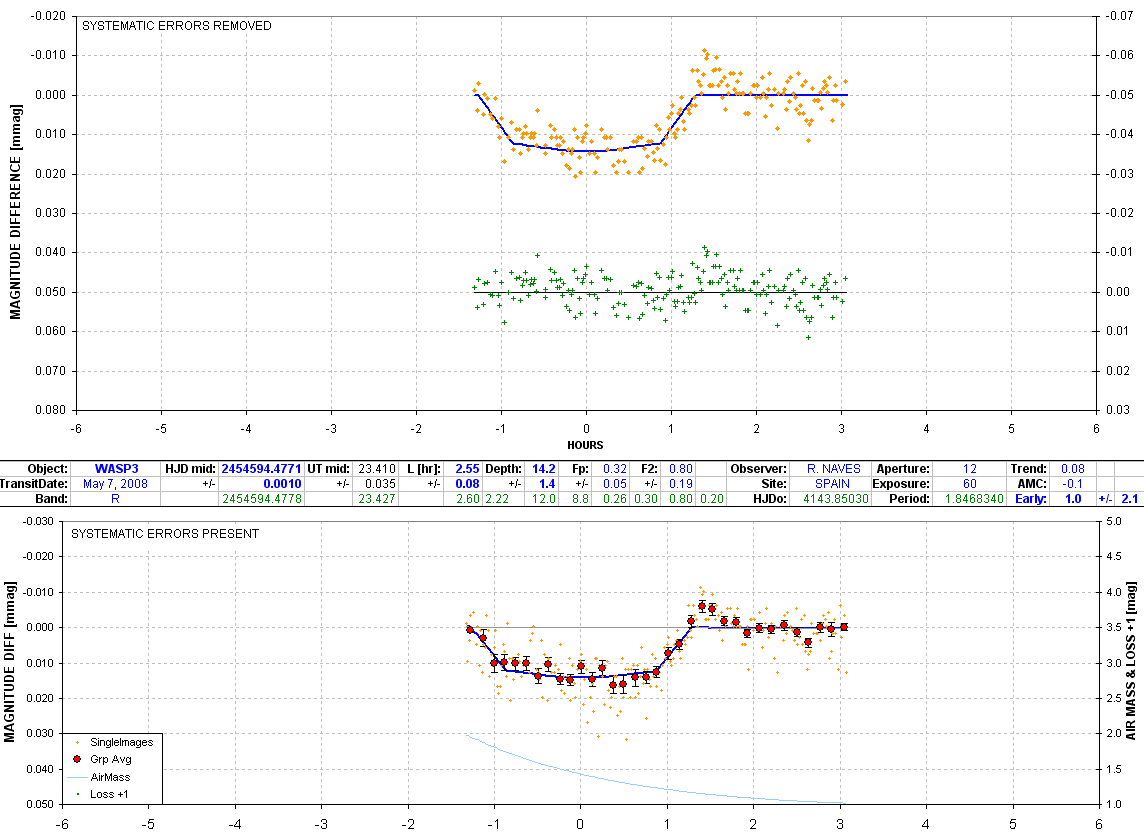Click the Depth value 14.2 cell
Screen dimensions: 1144x837
click(x=543, y=468)
